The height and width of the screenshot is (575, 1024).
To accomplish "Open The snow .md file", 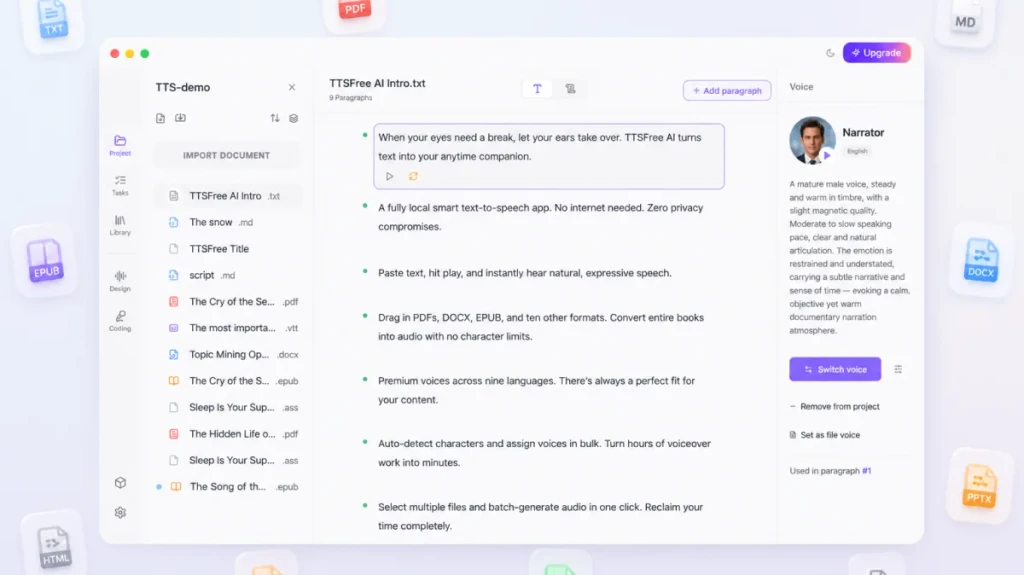I will (228, 222).
